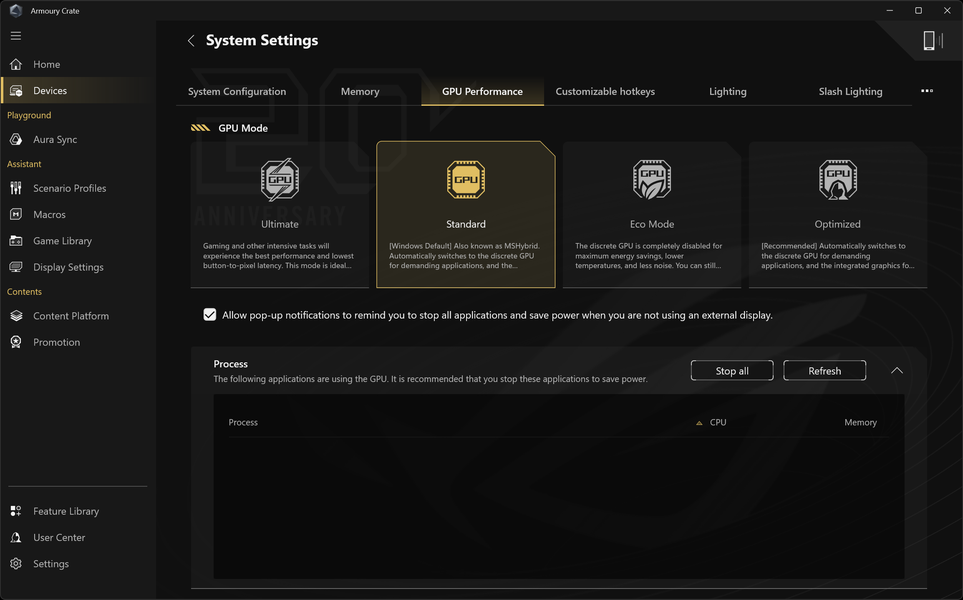Open Game Library label
The height and width of the screenshot is (600, 963).
63,241
